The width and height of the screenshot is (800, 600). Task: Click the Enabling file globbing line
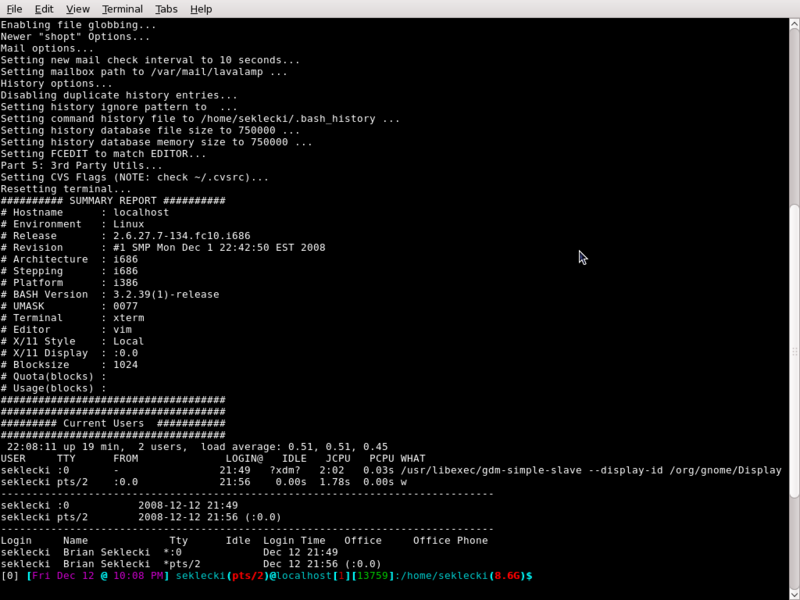coord(79,24)
